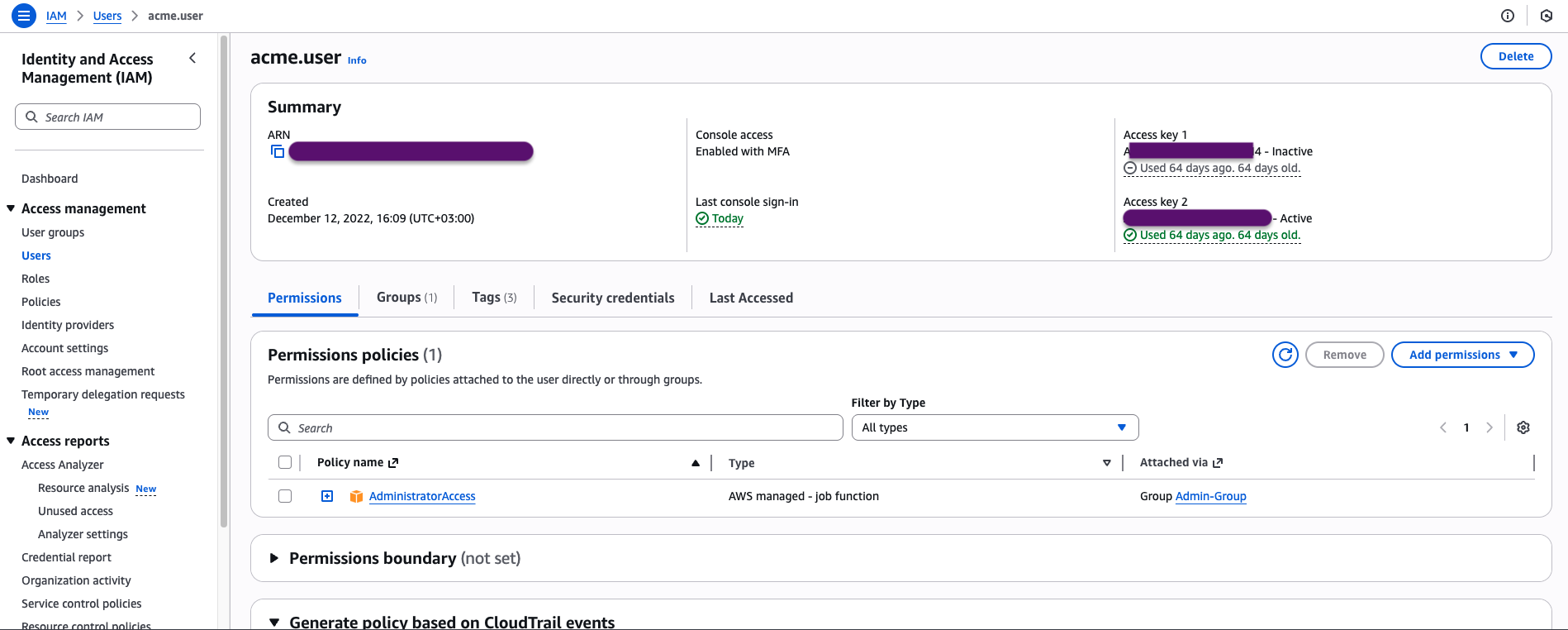The image size is (1568, 630).
Task: Sort the Type column arrow
Action: point(1107,463)
